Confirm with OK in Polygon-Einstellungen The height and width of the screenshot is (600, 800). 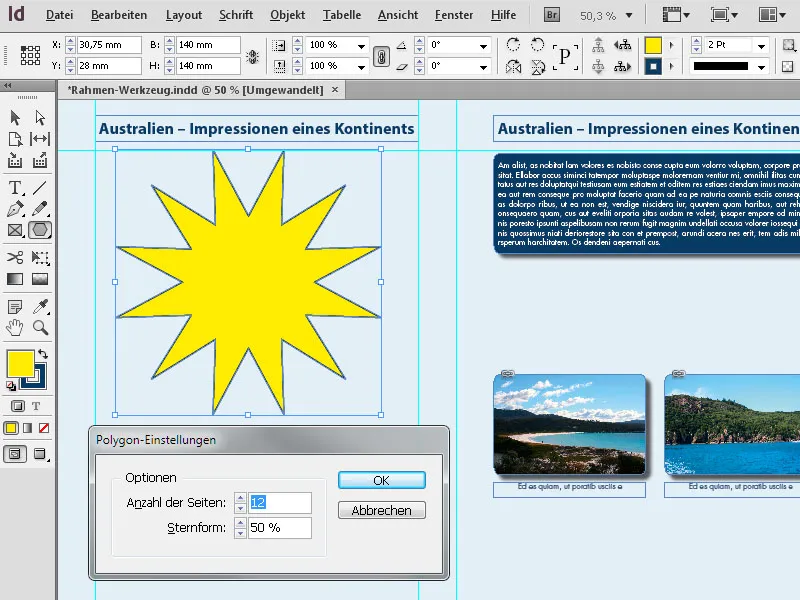pos(382,480)
